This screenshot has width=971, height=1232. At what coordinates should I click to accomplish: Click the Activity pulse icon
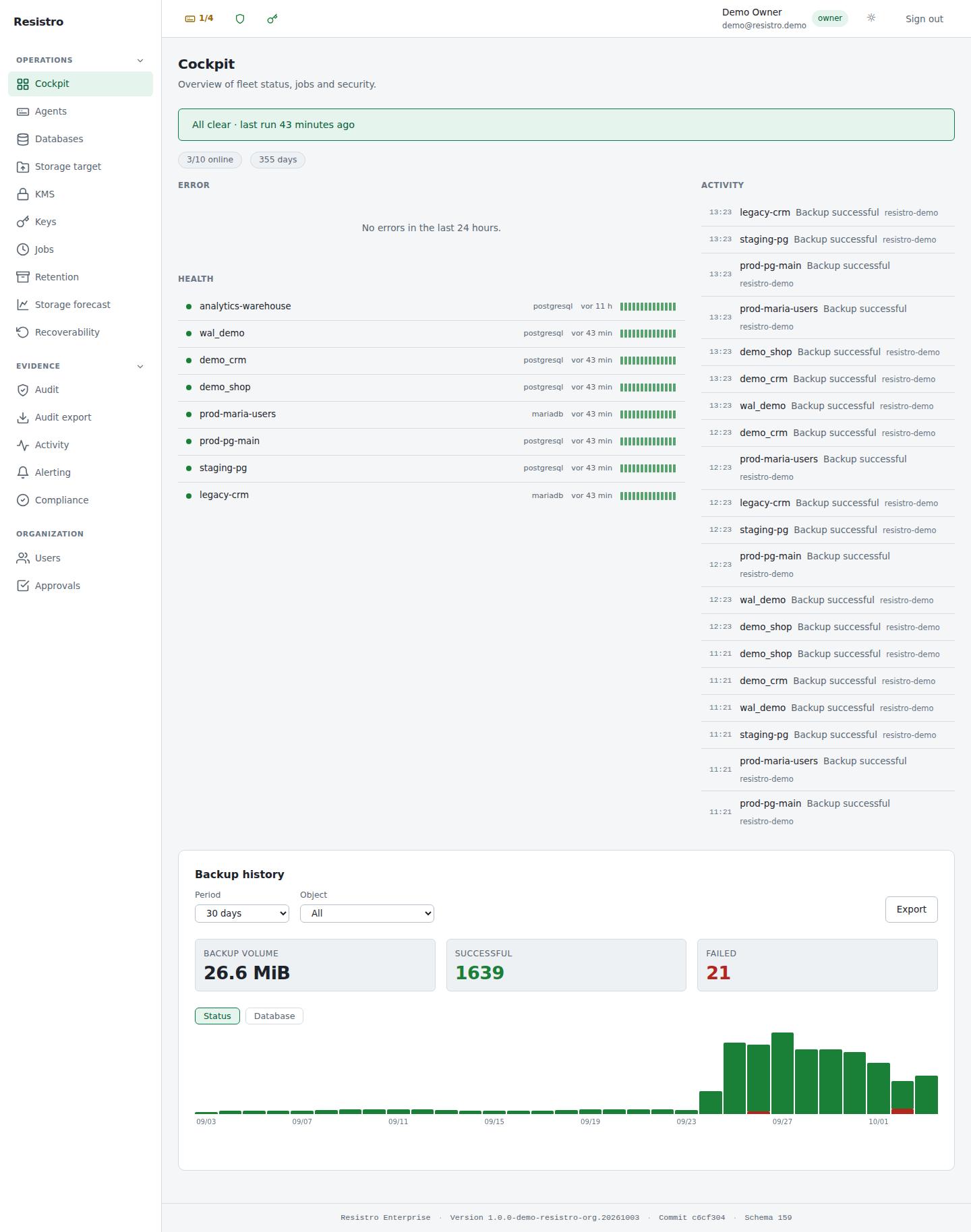(23, 445)
